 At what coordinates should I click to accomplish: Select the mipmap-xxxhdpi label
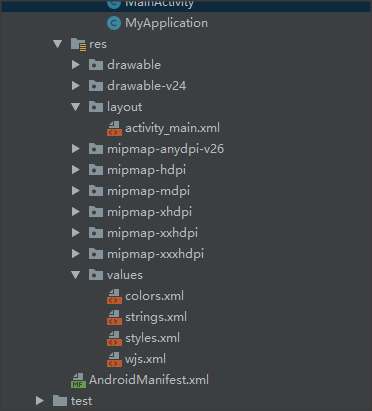(x=155, y=254)
